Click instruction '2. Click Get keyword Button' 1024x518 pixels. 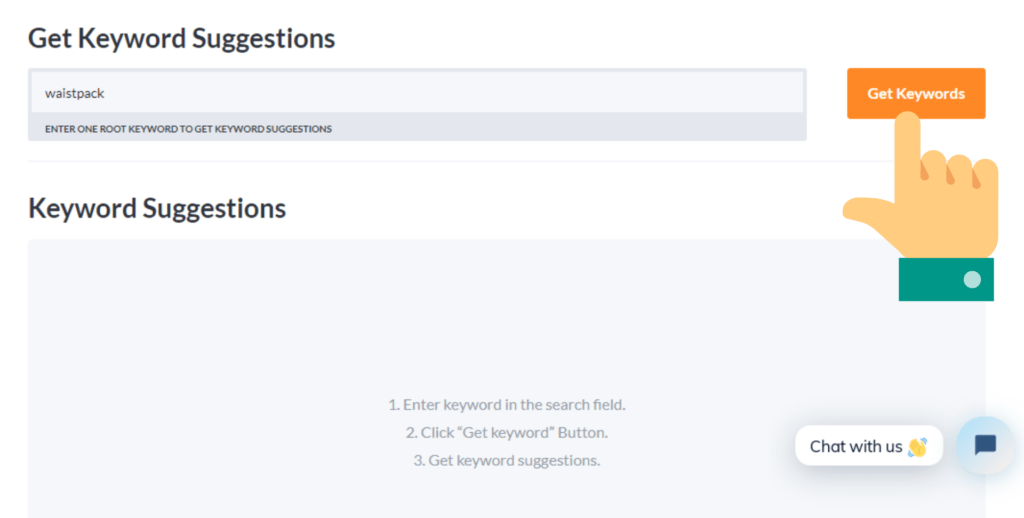pyautogui.click(x=506, y=433)
